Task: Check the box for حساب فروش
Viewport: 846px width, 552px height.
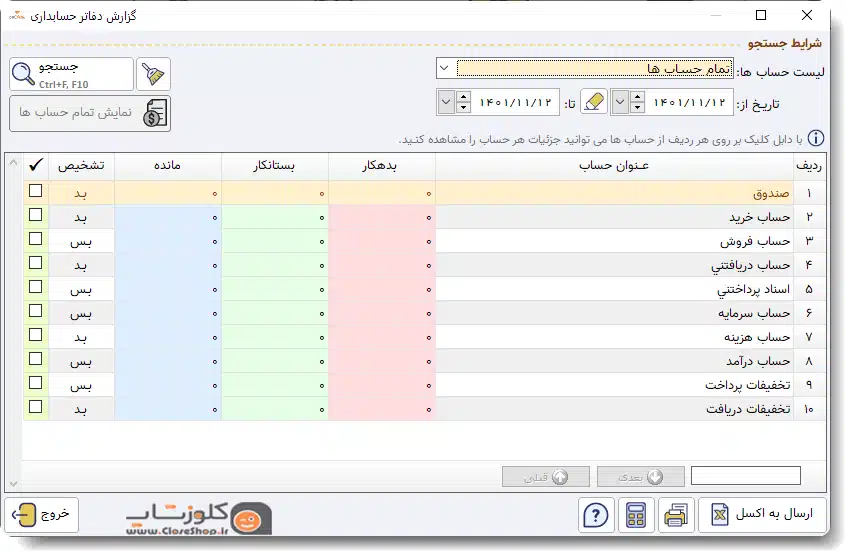Action: pos(36,238)
